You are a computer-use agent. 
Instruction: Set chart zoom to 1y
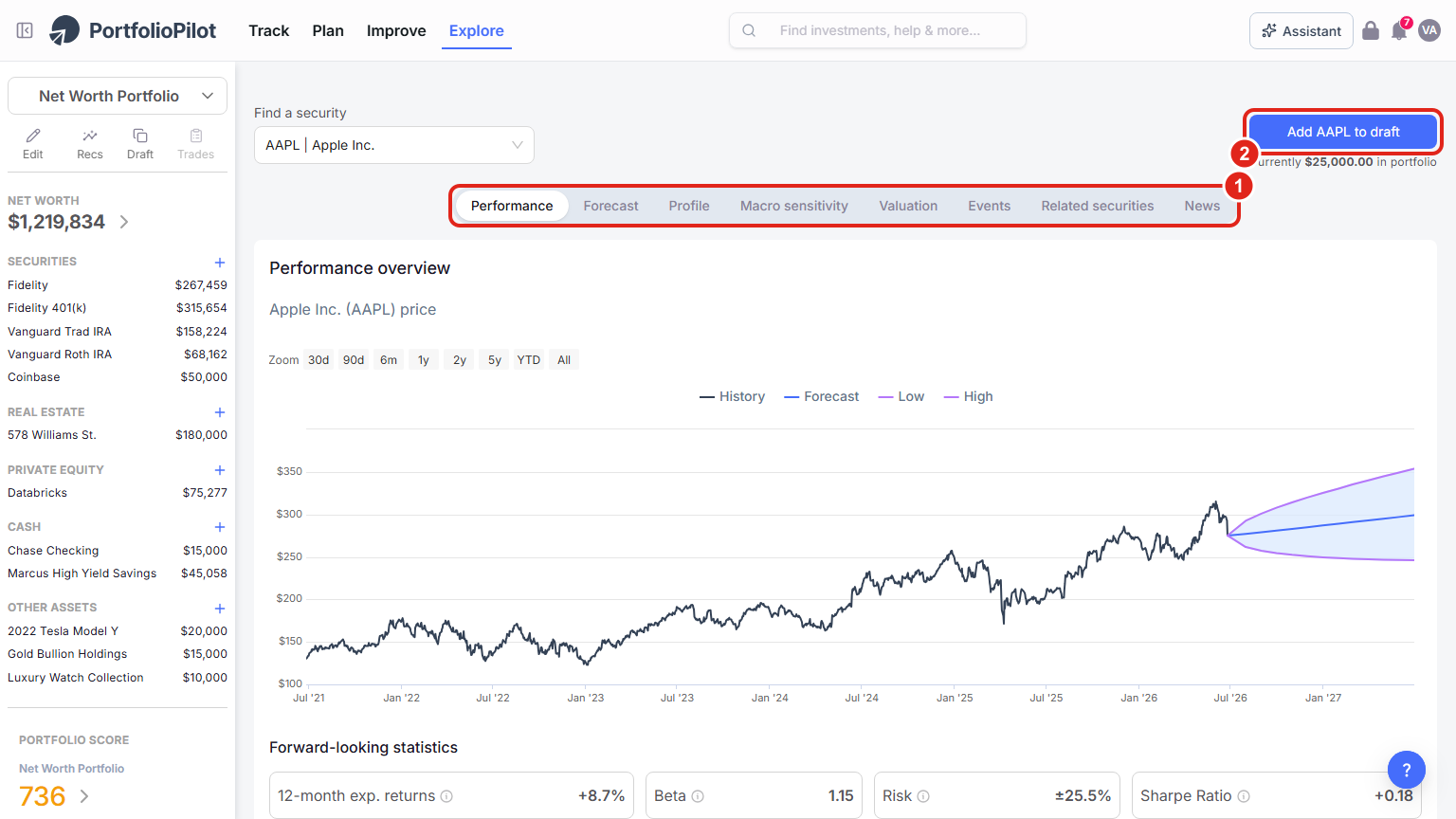click(x=424, y=360)
